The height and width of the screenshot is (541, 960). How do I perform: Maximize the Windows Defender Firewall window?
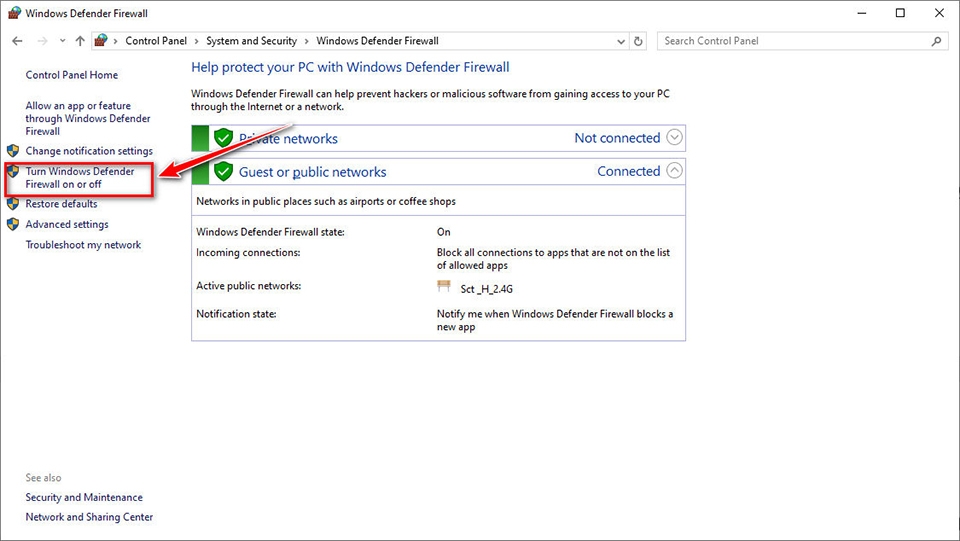point(900,13)
